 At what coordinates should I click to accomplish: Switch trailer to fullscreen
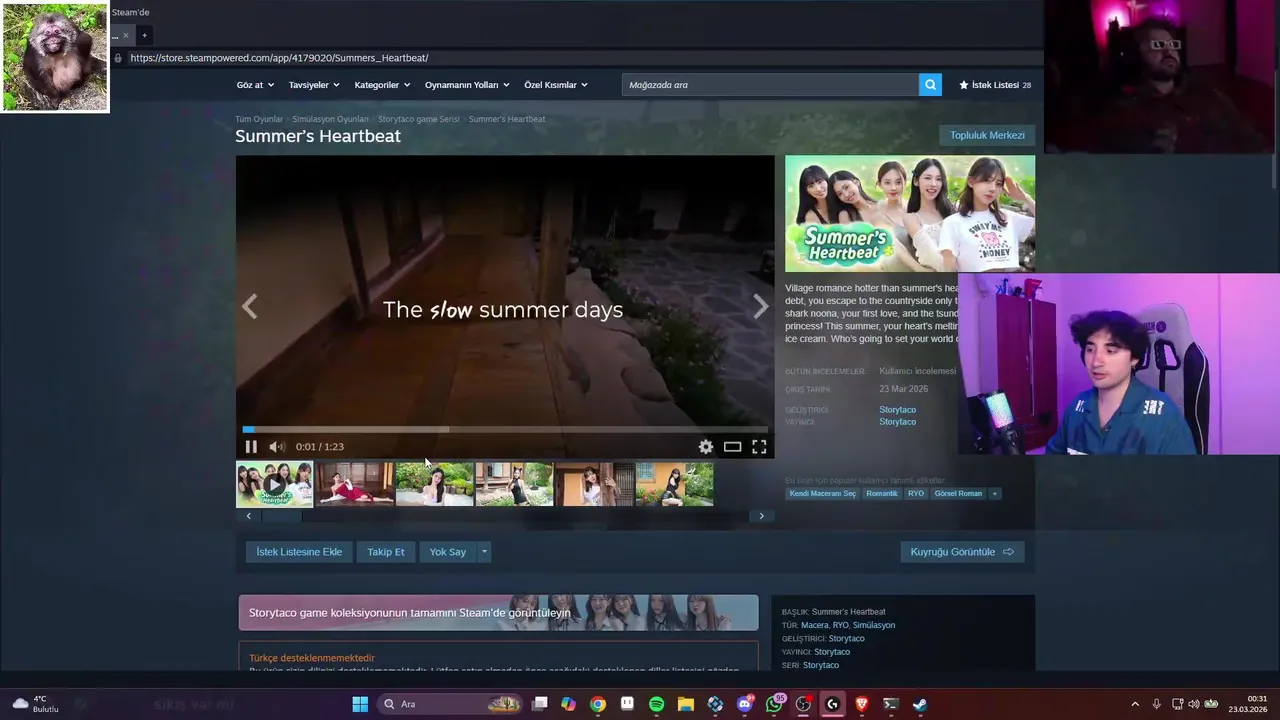point(759,447)
